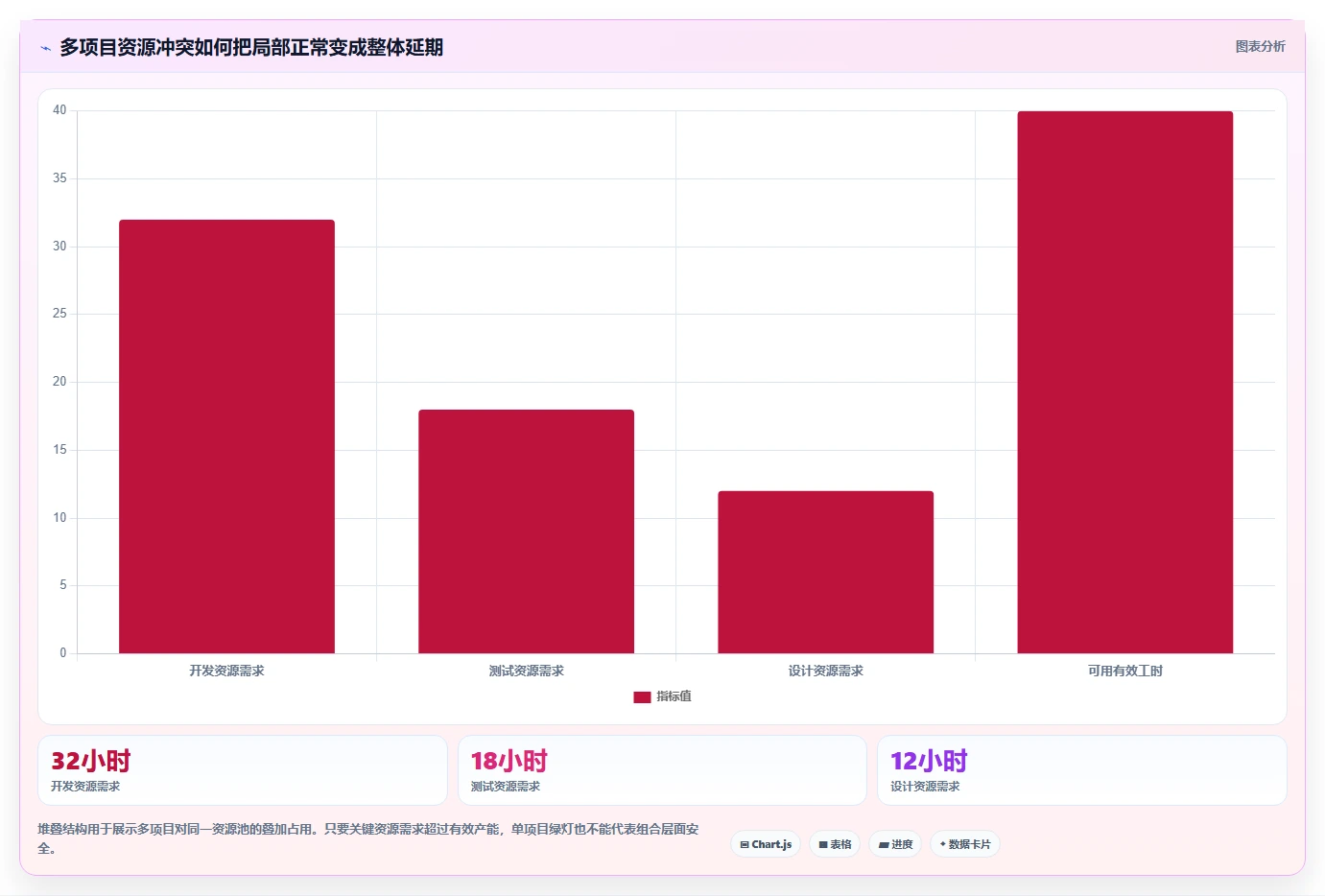Click the icon inside the Chart.js tag

pyautogui.click(x=745, y=845)
